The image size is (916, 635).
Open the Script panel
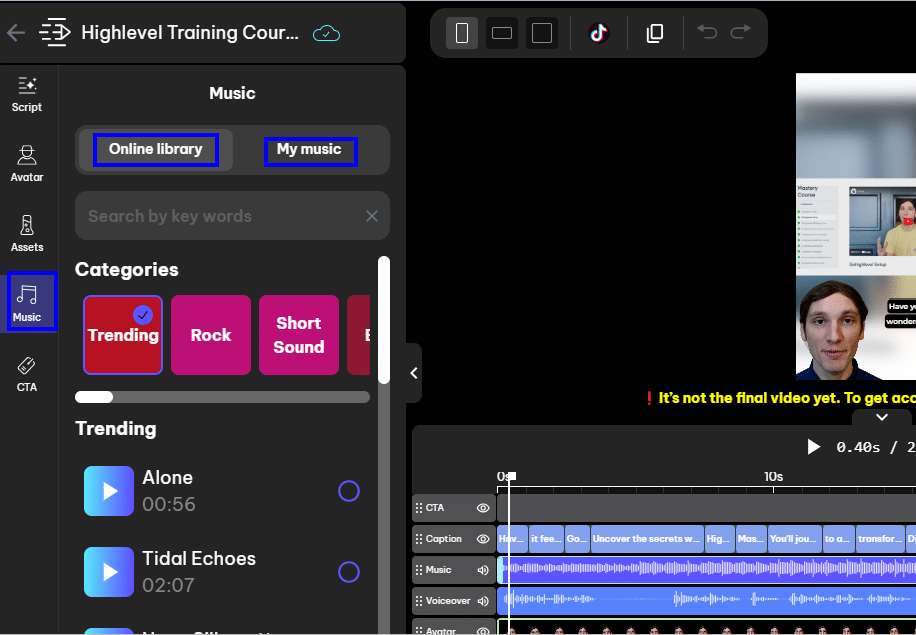27,95
